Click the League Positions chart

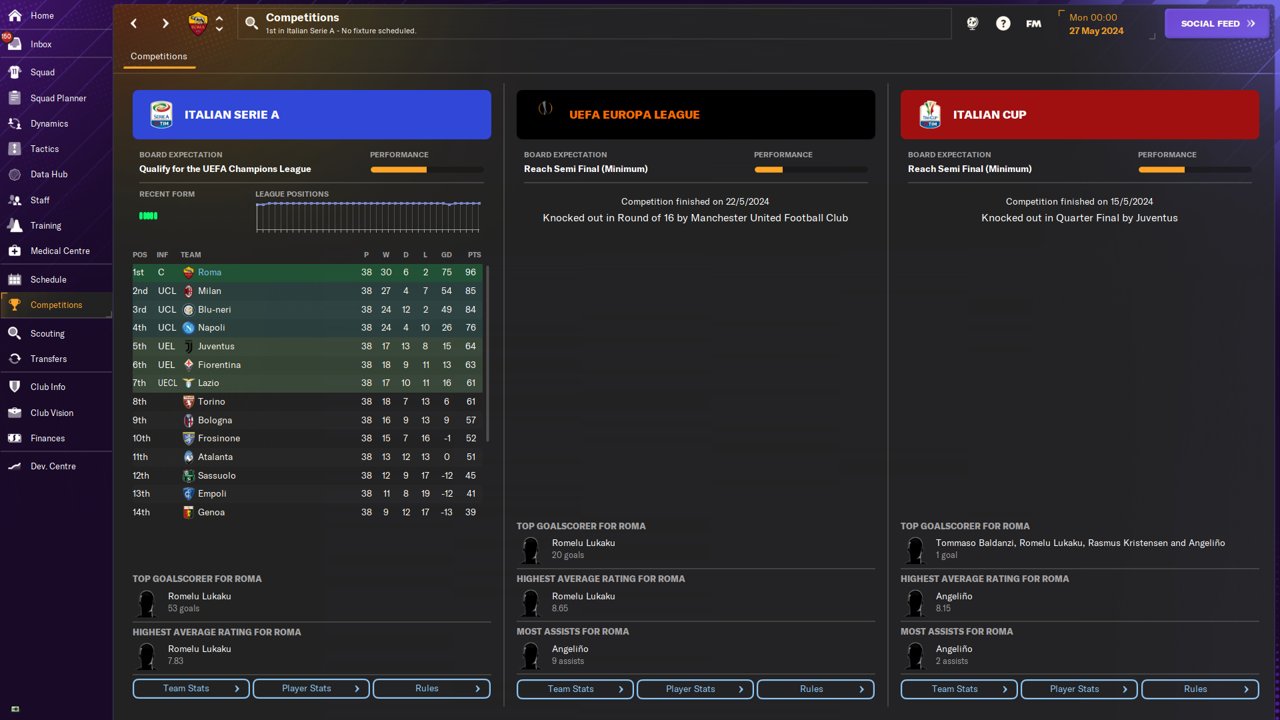(x=368, y=217)
